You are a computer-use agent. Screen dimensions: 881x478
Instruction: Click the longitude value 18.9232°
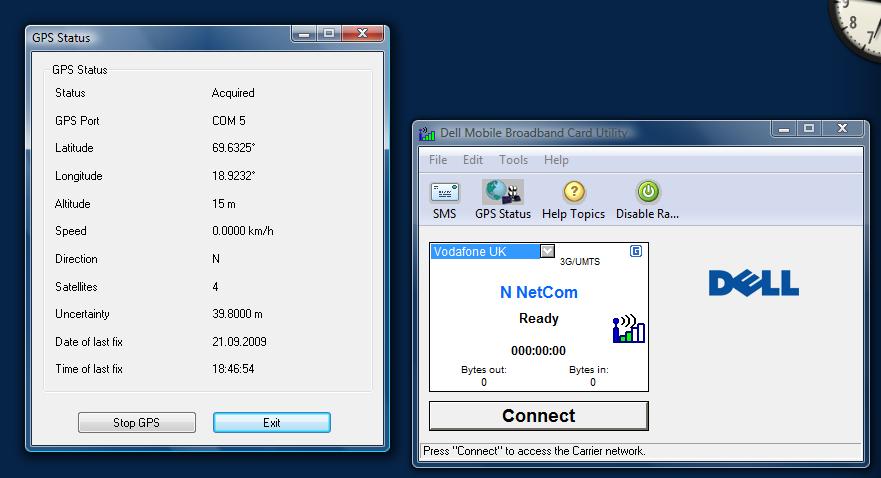[x=234, y=176]
